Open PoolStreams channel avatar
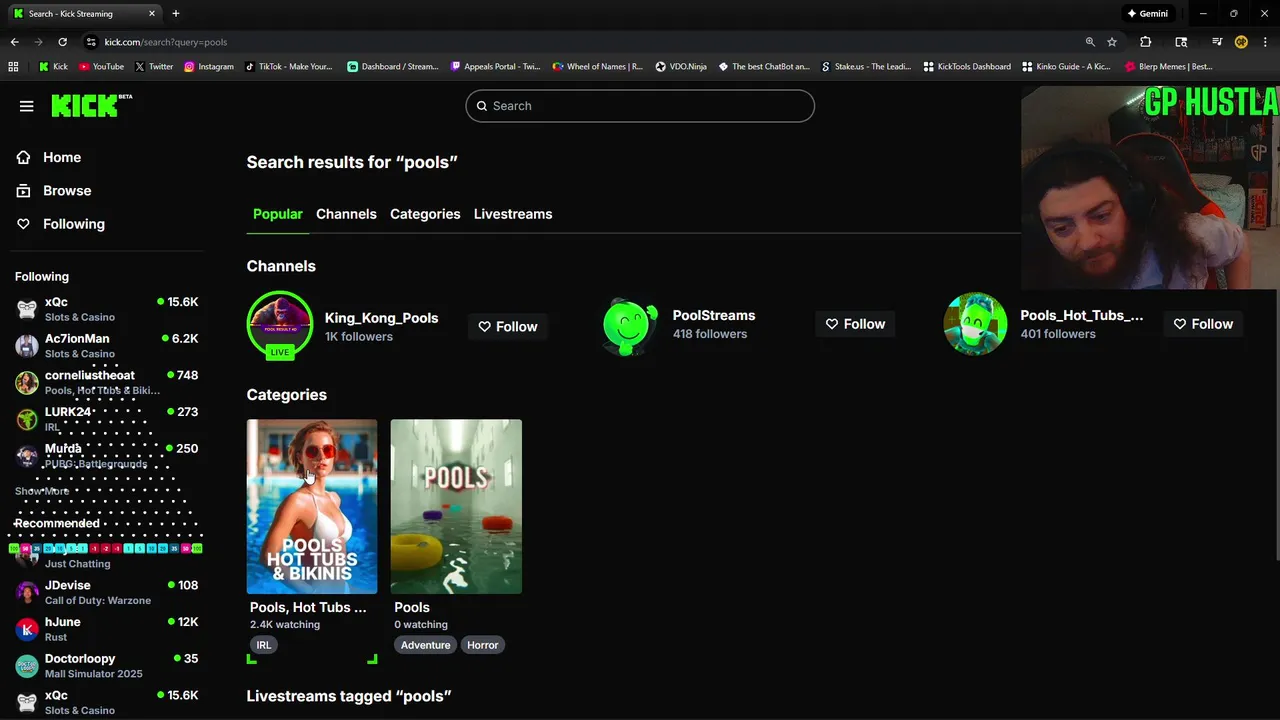 click(630, 324)
